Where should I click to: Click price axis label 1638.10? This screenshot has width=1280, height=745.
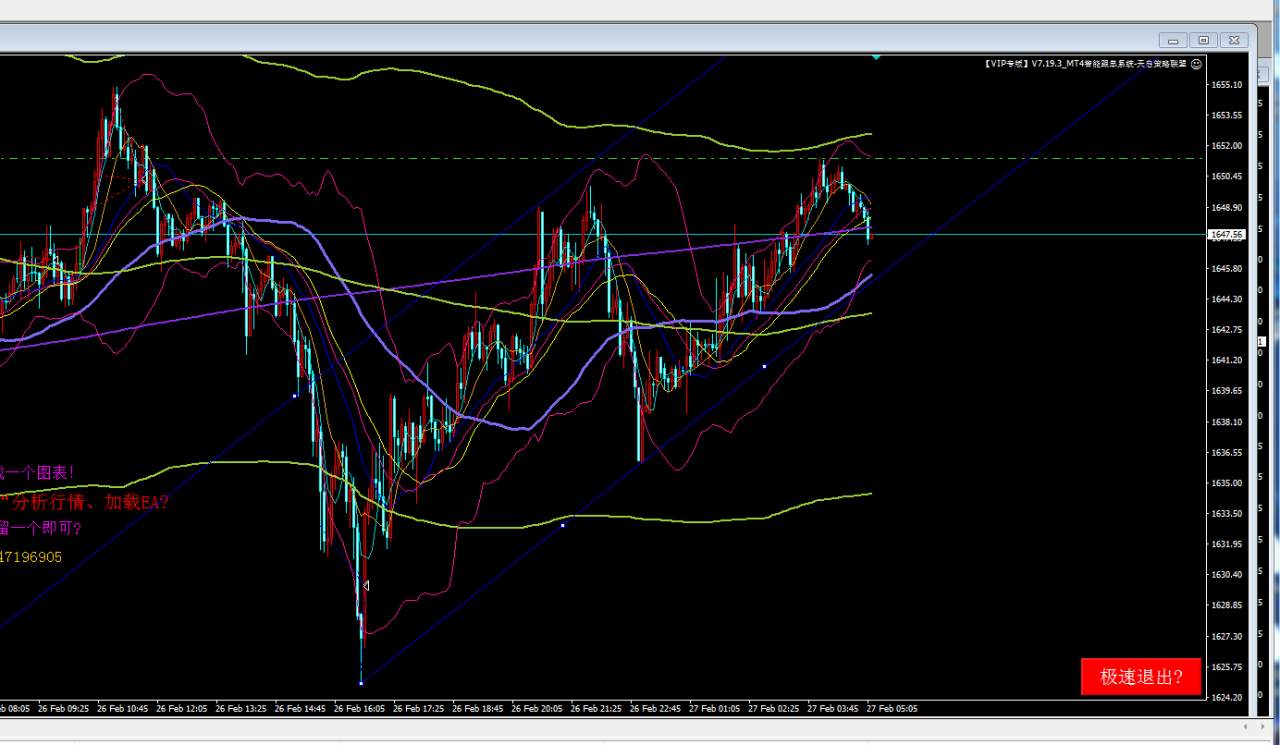coord(1226,421)
